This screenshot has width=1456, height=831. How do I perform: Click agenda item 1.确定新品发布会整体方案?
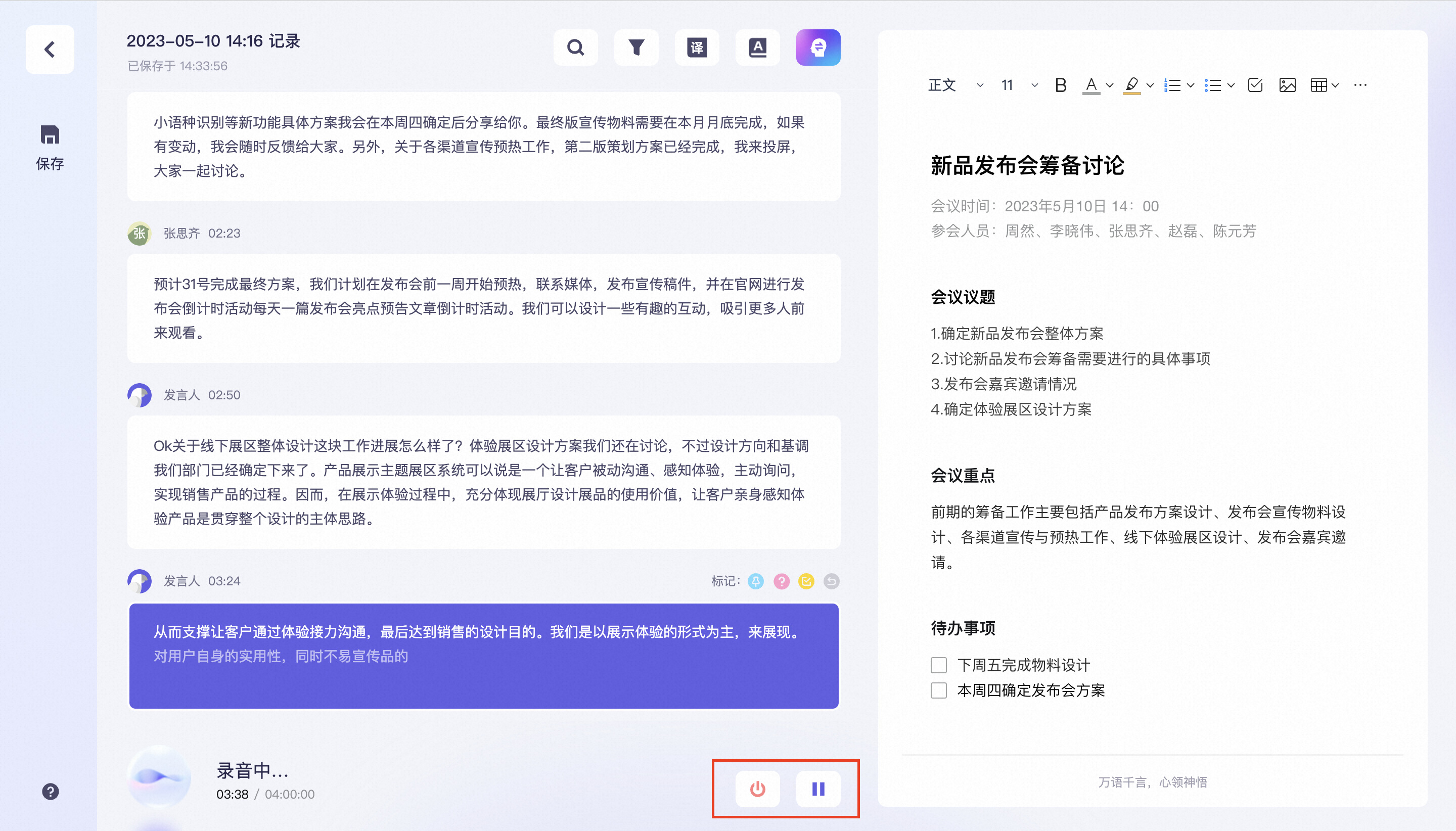[x=1017, y=333]
